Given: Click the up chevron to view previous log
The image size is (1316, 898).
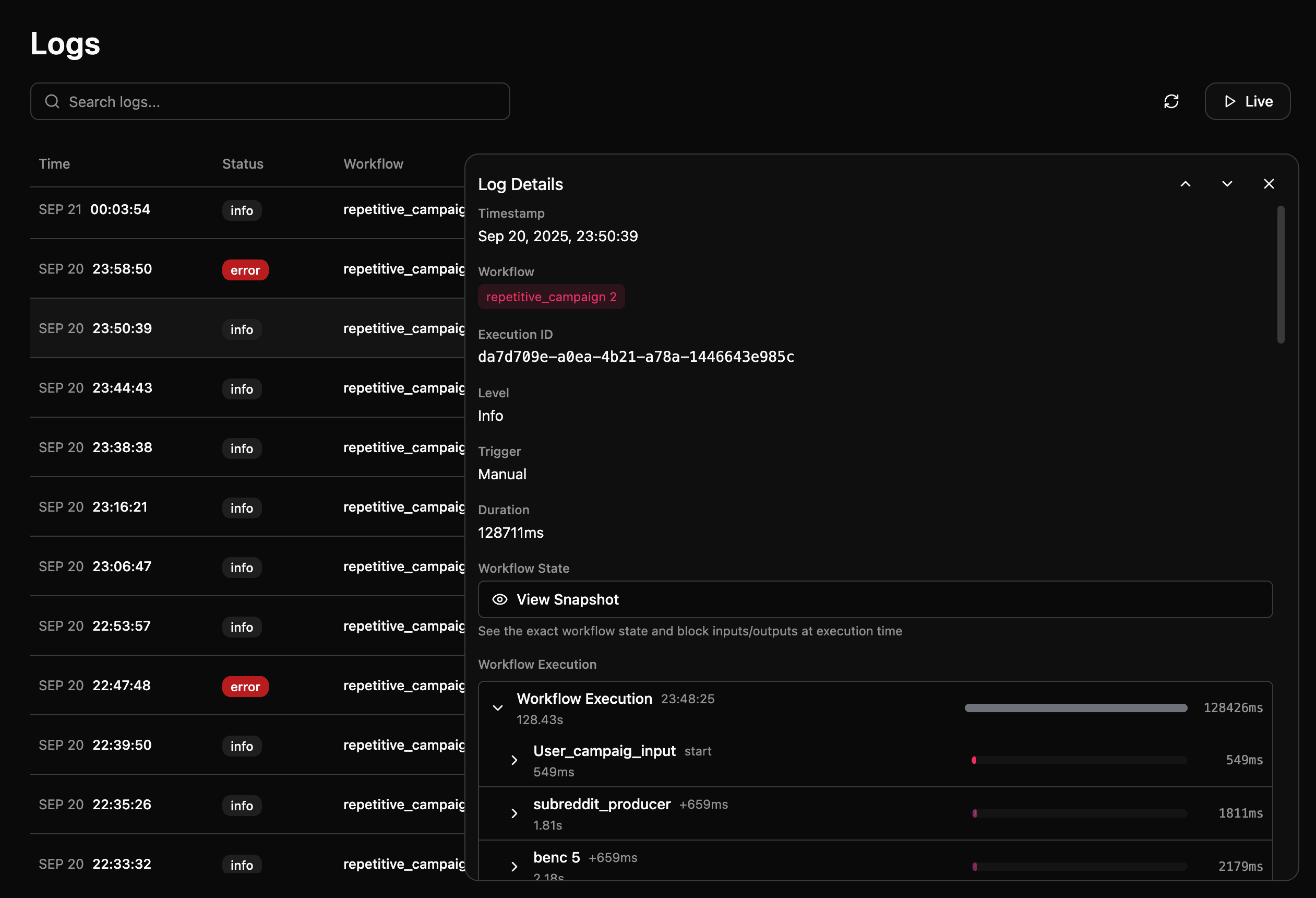Looking at the screenshot, I should (x=1186, y=184).
